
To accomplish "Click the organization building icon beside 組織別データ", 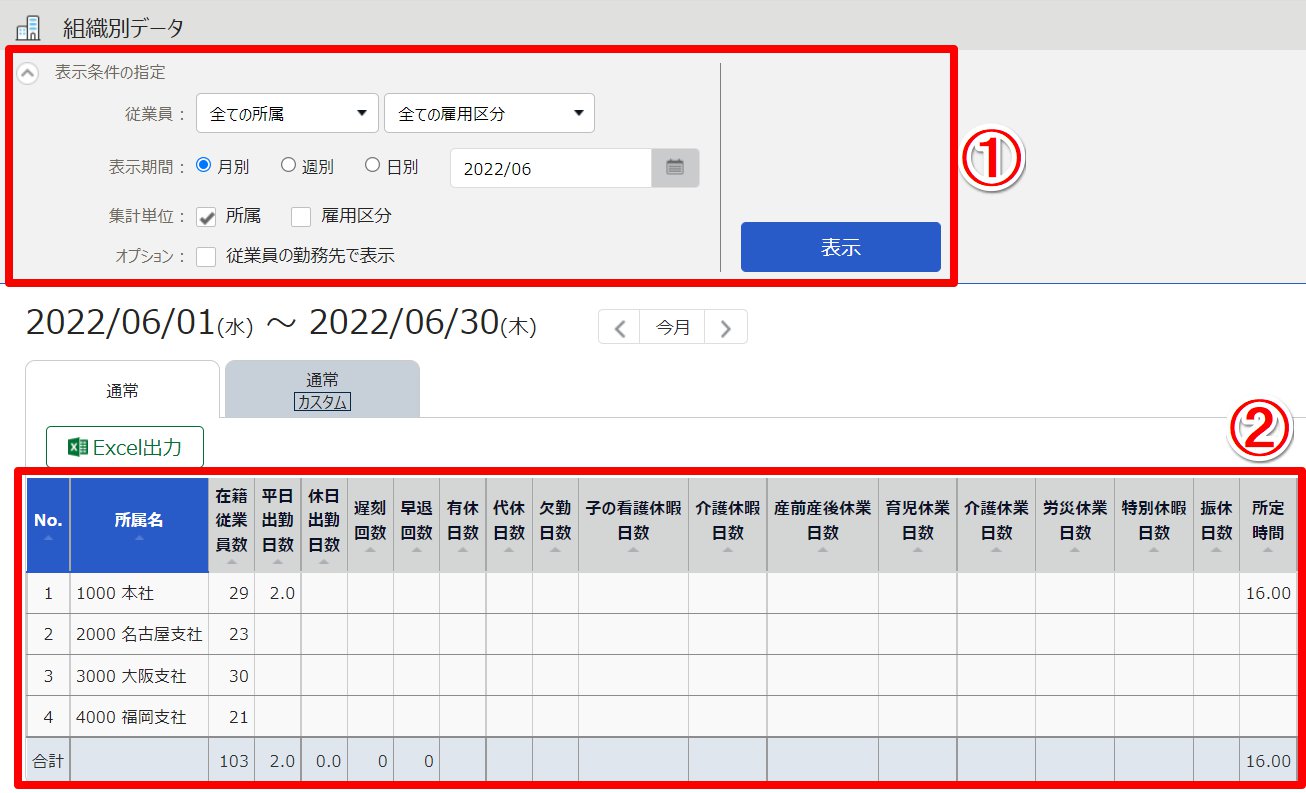I will 29,28.
